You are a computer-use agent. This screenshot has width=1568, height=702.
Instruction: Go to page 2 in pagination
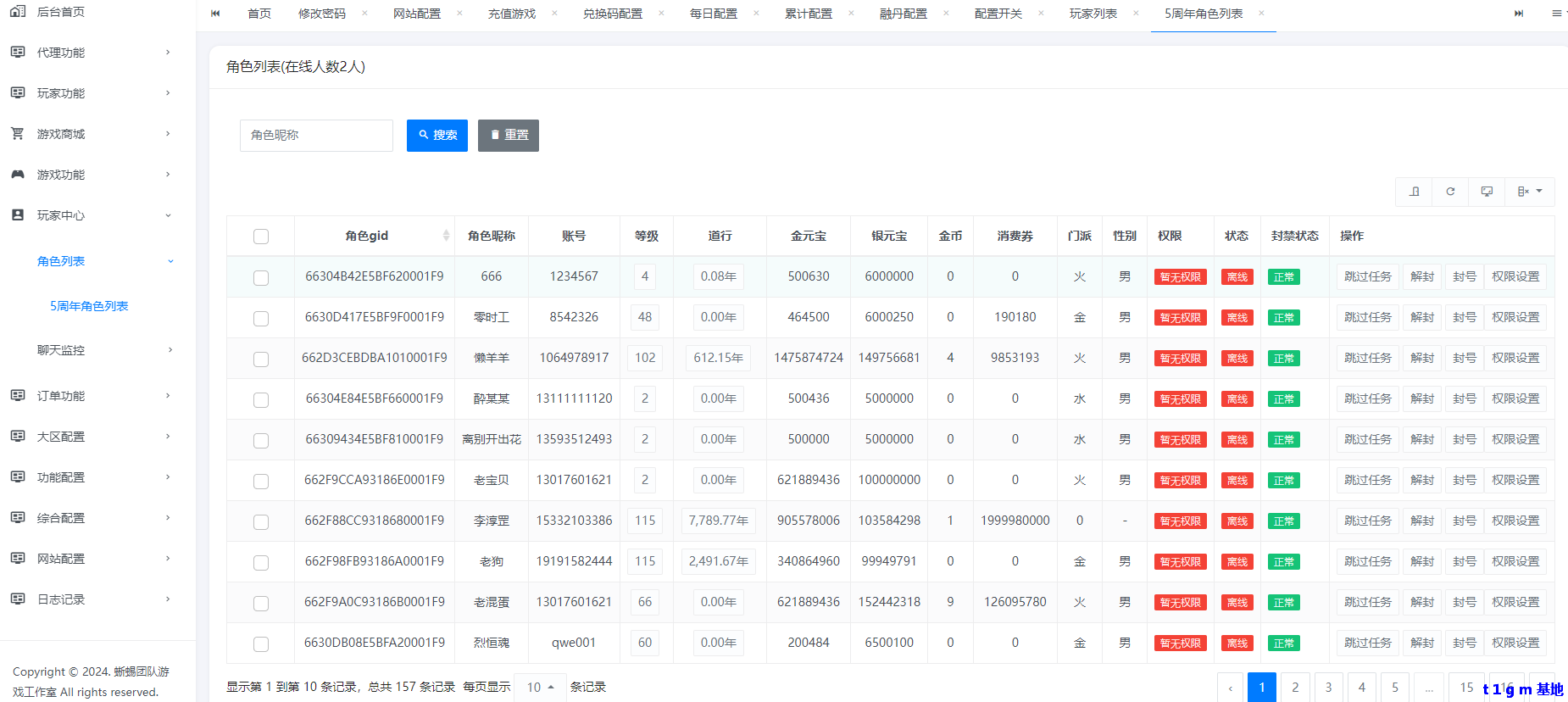tap(1295, 687)
